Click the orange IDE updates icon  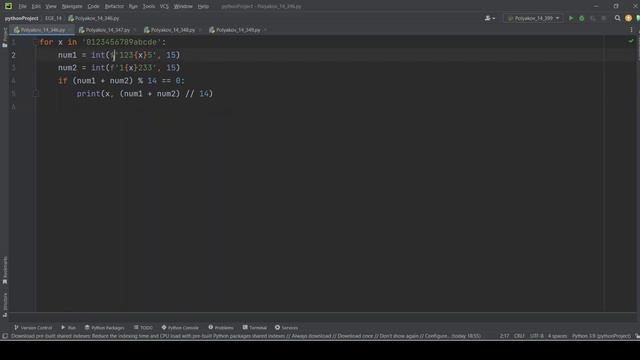628,18
